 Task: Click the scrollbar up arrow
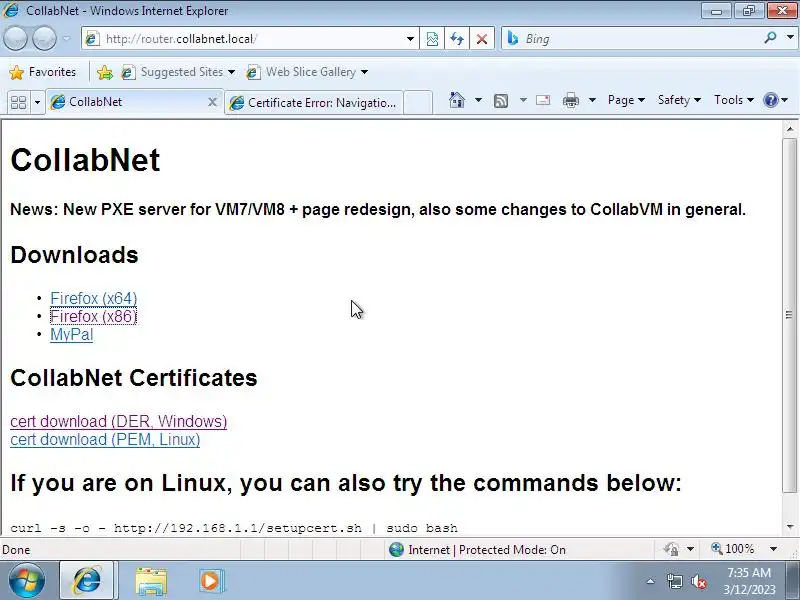coord(790,129)
